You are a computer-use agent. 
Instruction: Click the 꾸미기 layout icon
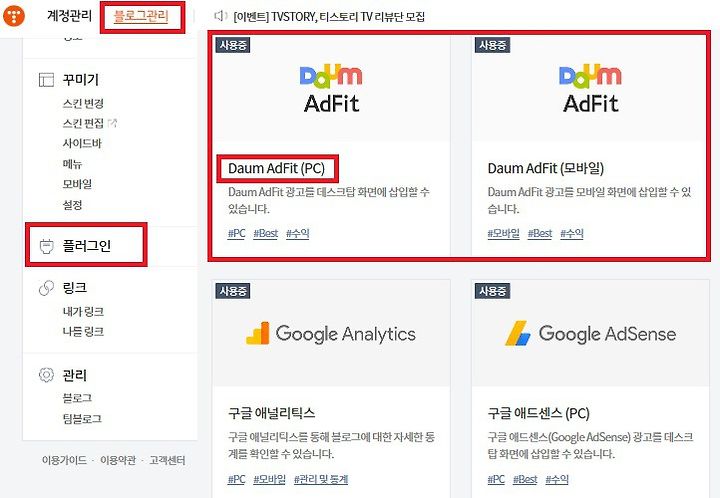46,79
